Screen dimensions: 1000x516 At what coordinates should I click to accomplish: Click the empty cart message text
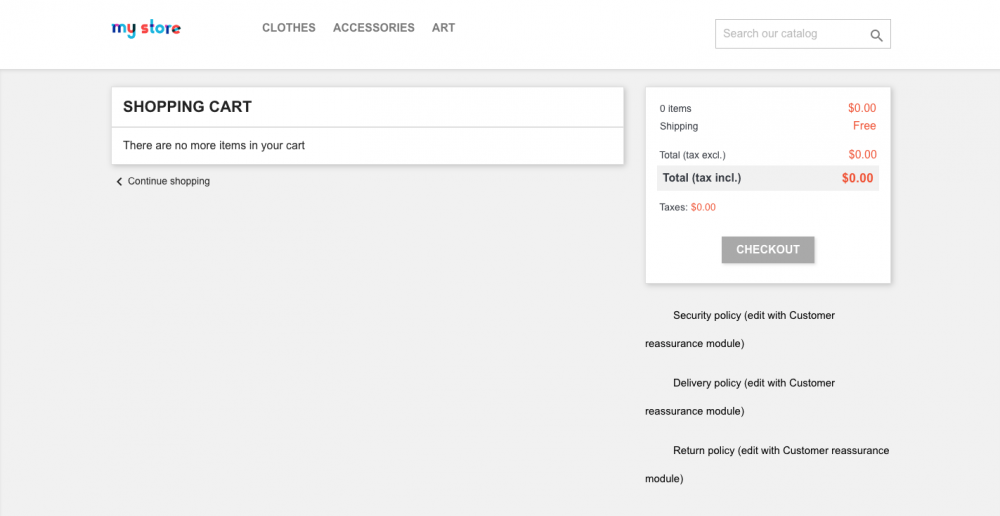click(x=214, y=146)
